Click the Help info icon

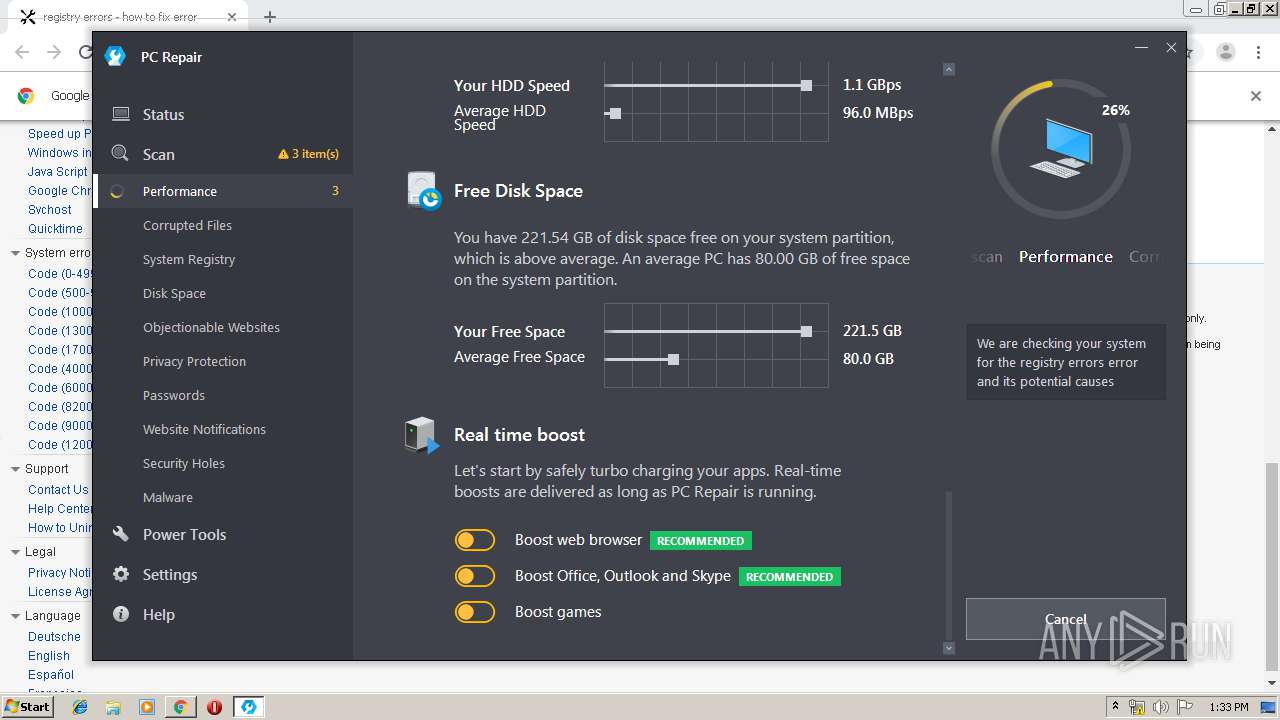click(x=120, y=614)
